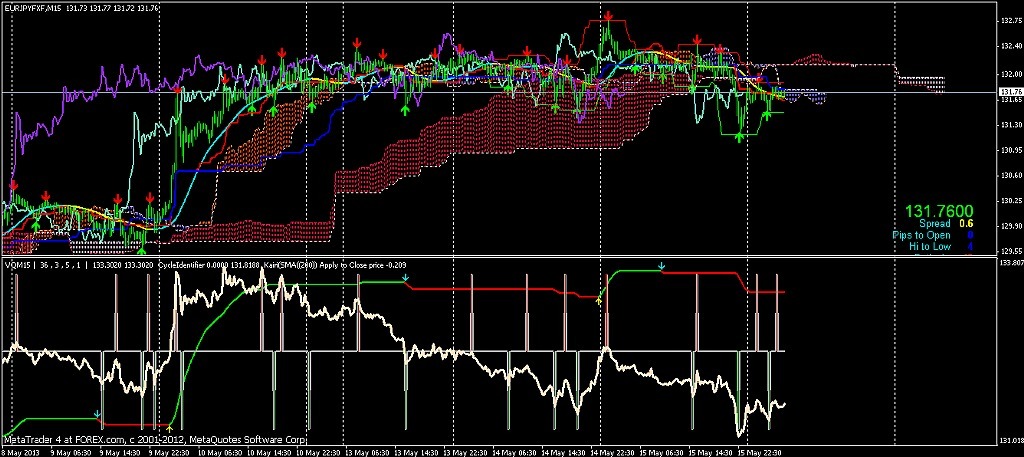This screenshot has height=457, width=1024.
Task: Select the yellow up arrow near 9 May 22:30 in VQ window
Action: pyautogui.click(x=169, y=428)
